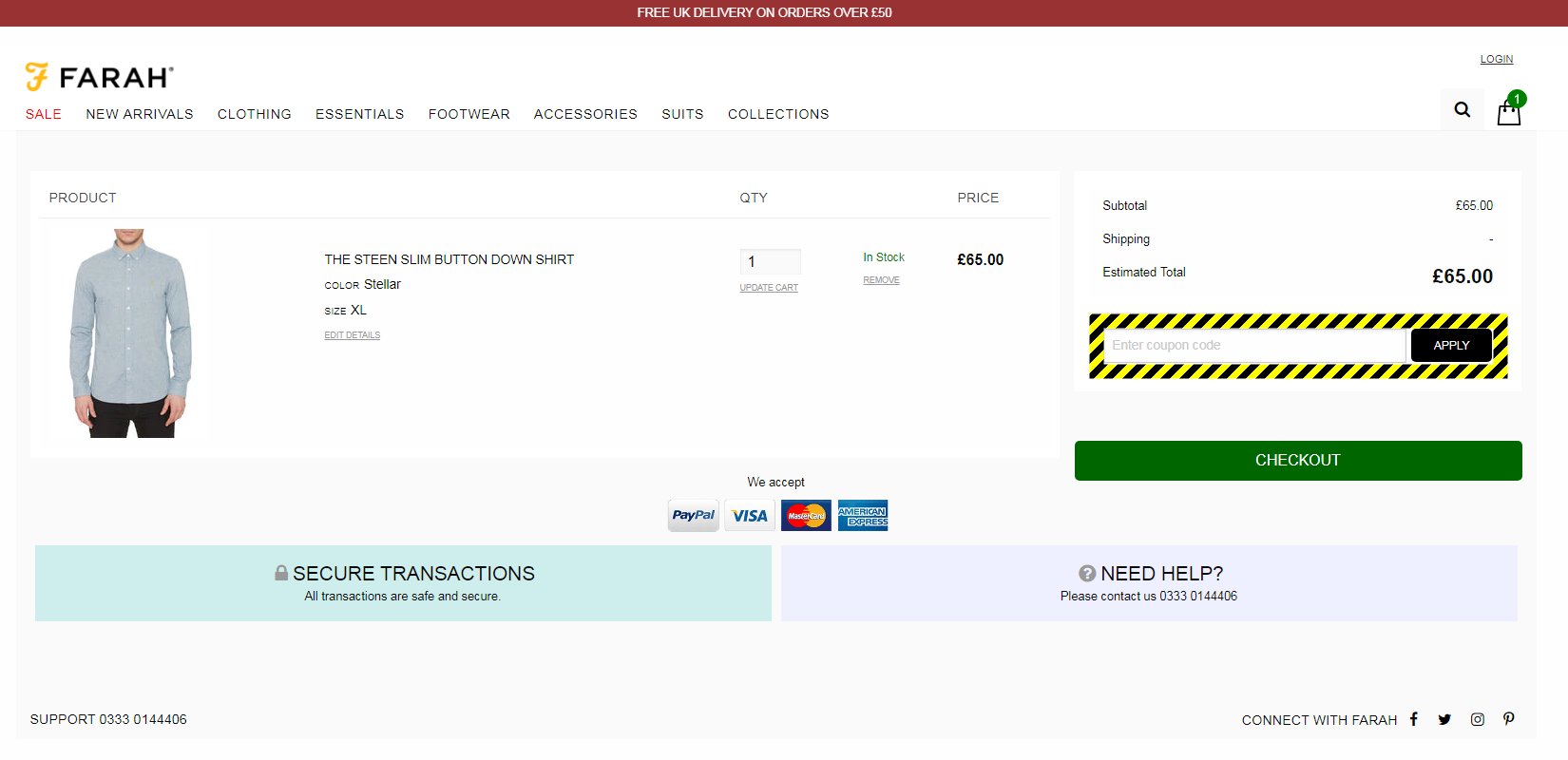The image size is (1568, 760).
Task: Click the LOGIN link
Action: coord(1497,59)
